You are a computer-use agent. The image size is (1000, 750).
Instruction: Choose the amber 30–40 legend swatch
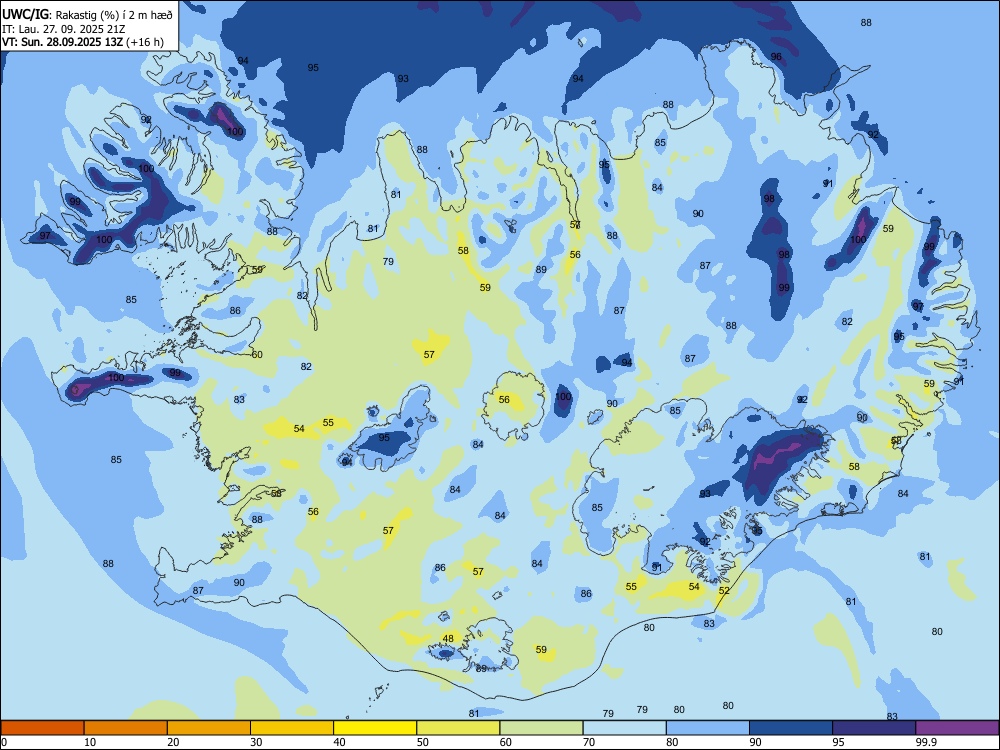pos(292,728)
